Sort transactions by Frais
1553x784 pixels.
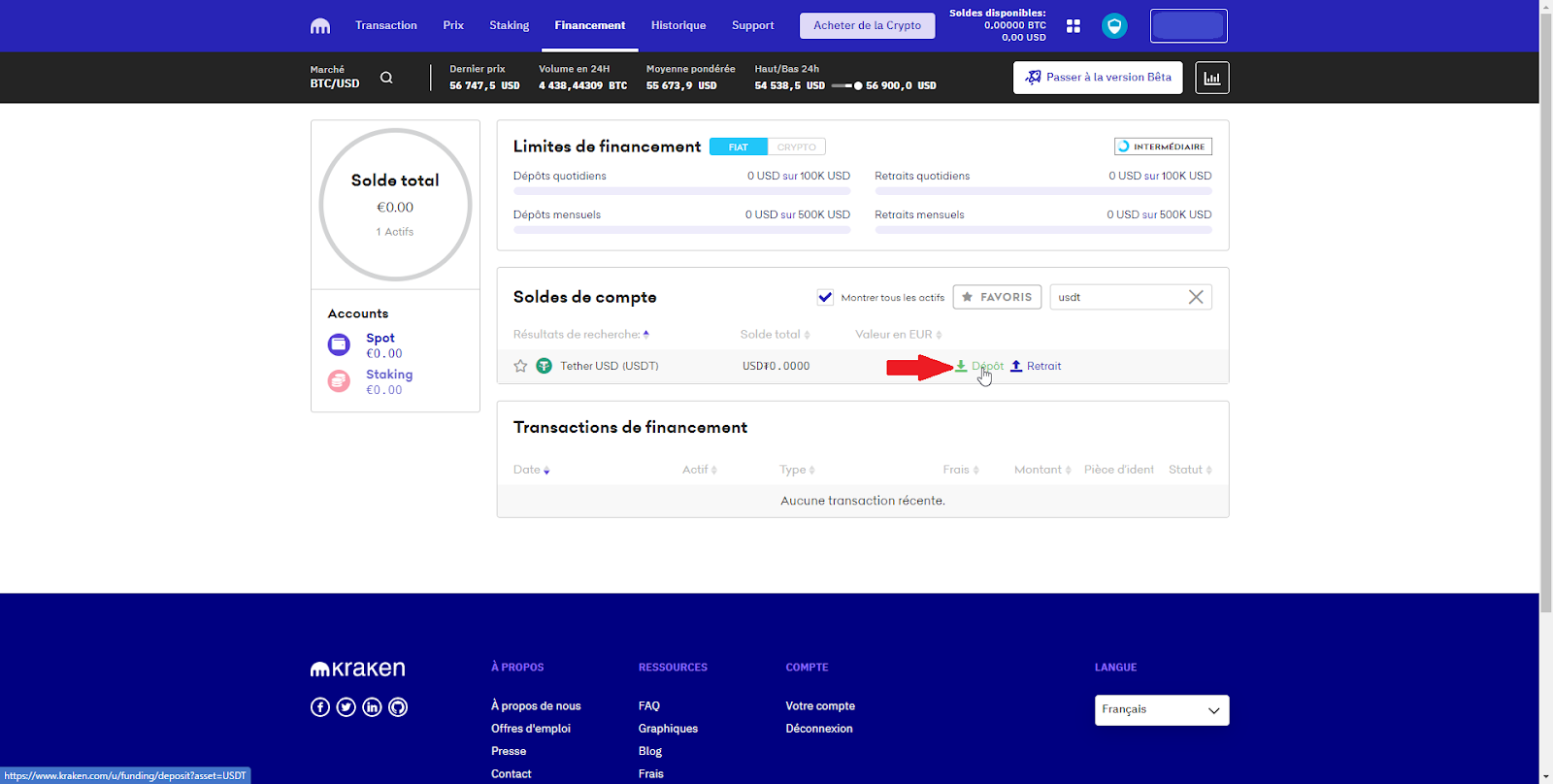tap(961, 470)
